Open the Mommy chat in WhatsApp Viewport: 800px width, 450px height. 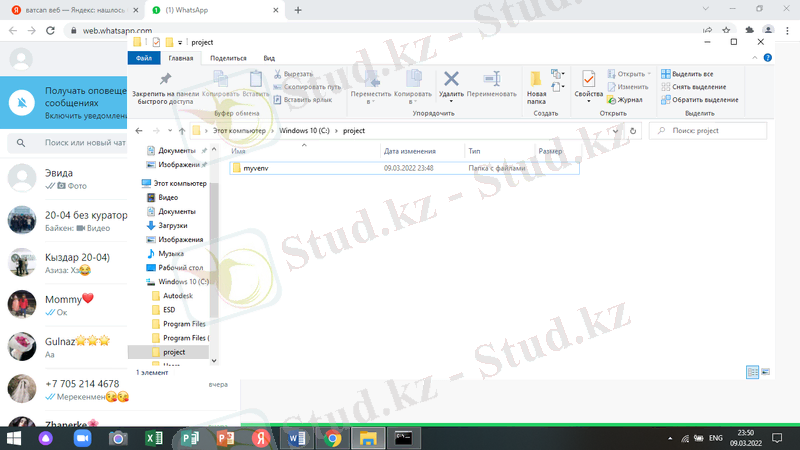click(x=64, y=305)
